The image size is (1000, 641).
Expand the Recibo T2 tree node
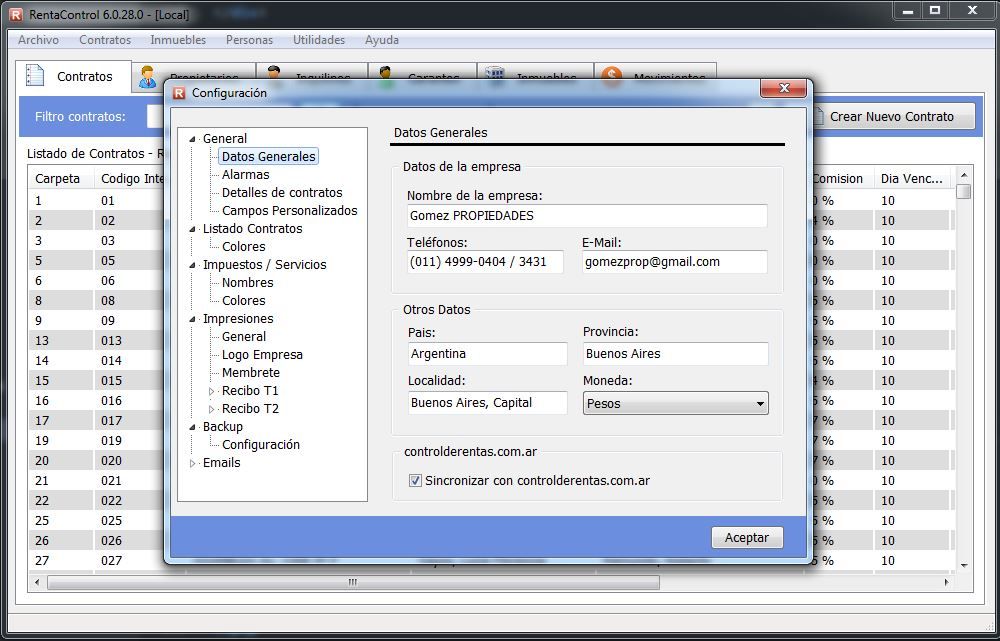click(x=212, y=409)
